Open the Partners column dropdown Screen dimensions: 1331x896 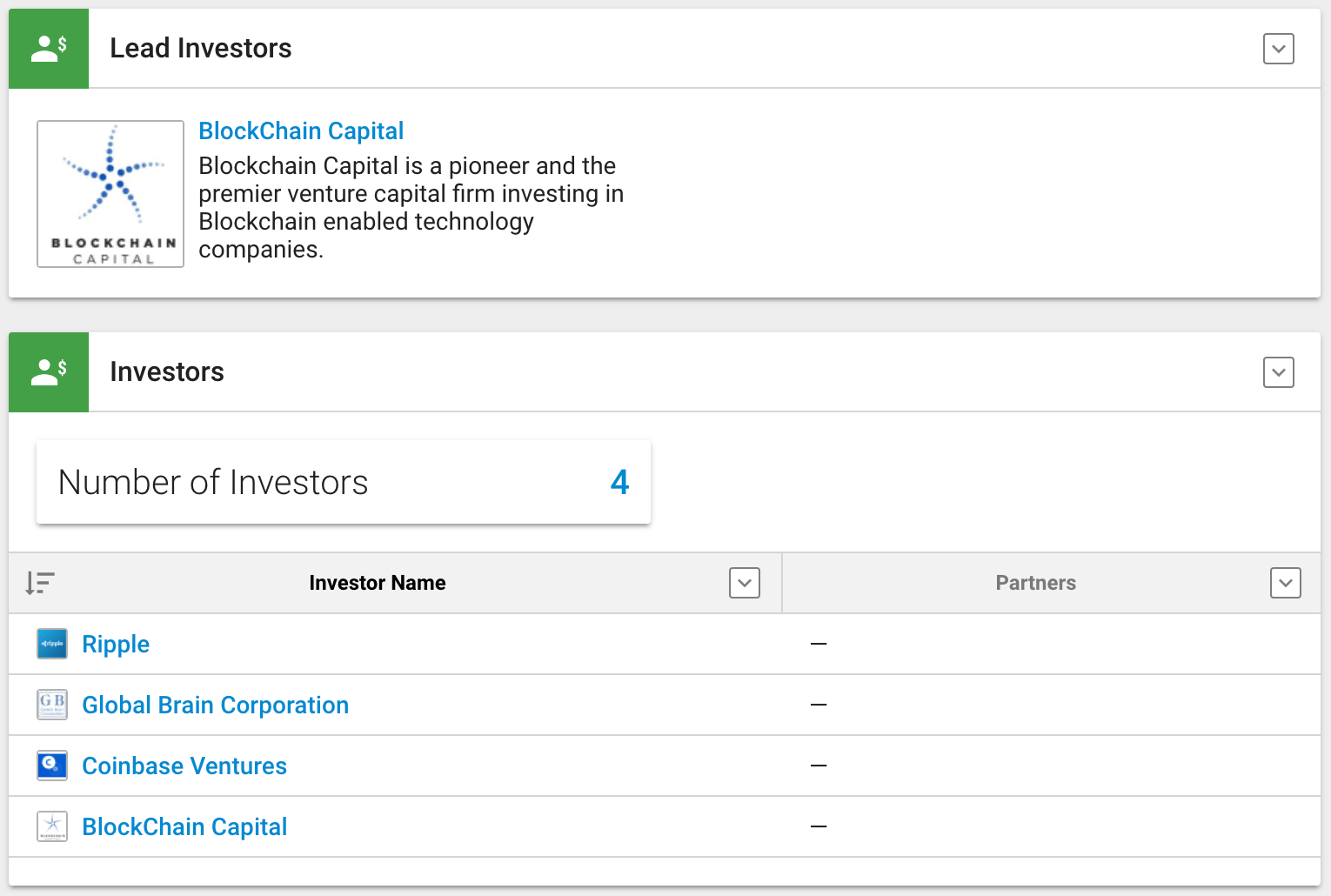1286,583
